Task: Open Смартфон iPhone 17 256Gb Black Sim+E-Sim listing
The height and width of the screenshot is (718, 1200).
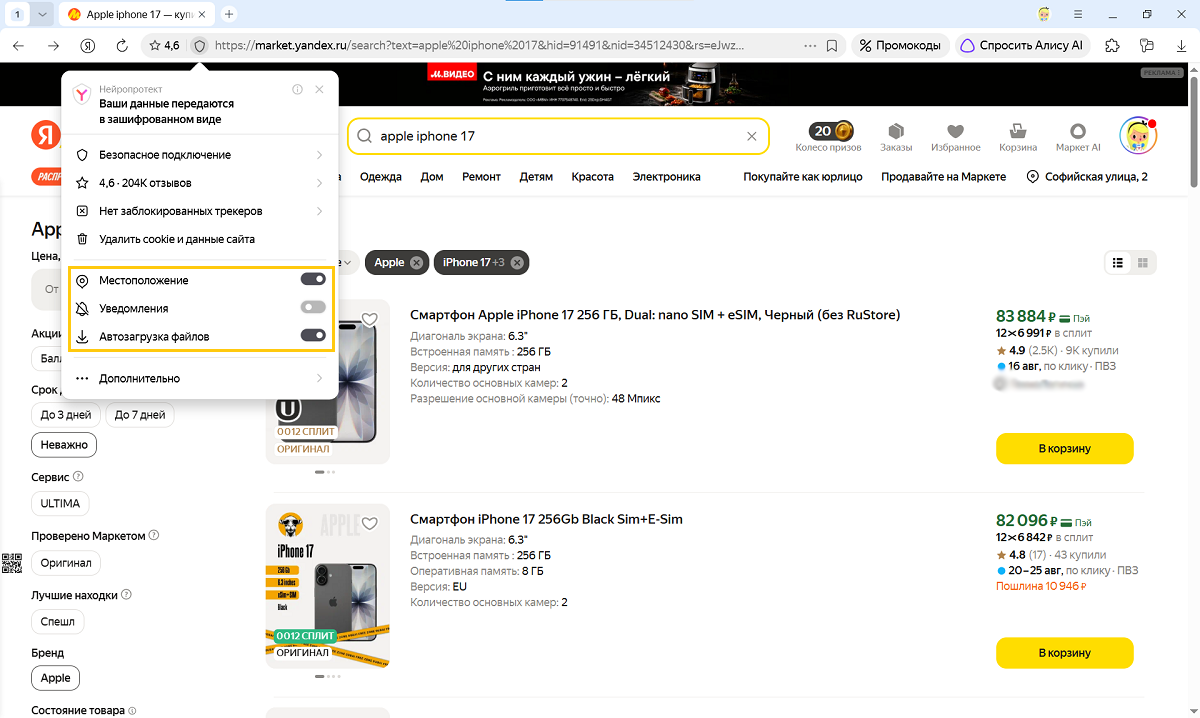Action: coord(546,519)
